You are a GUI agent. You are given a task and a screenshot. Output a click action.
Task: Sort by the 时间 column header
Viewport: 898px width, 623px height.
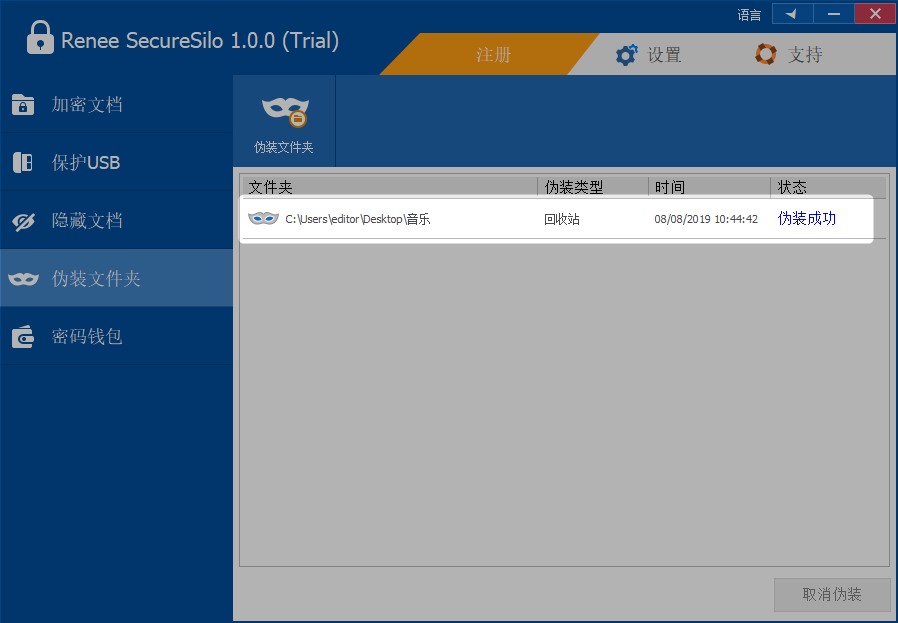(710, 187)
